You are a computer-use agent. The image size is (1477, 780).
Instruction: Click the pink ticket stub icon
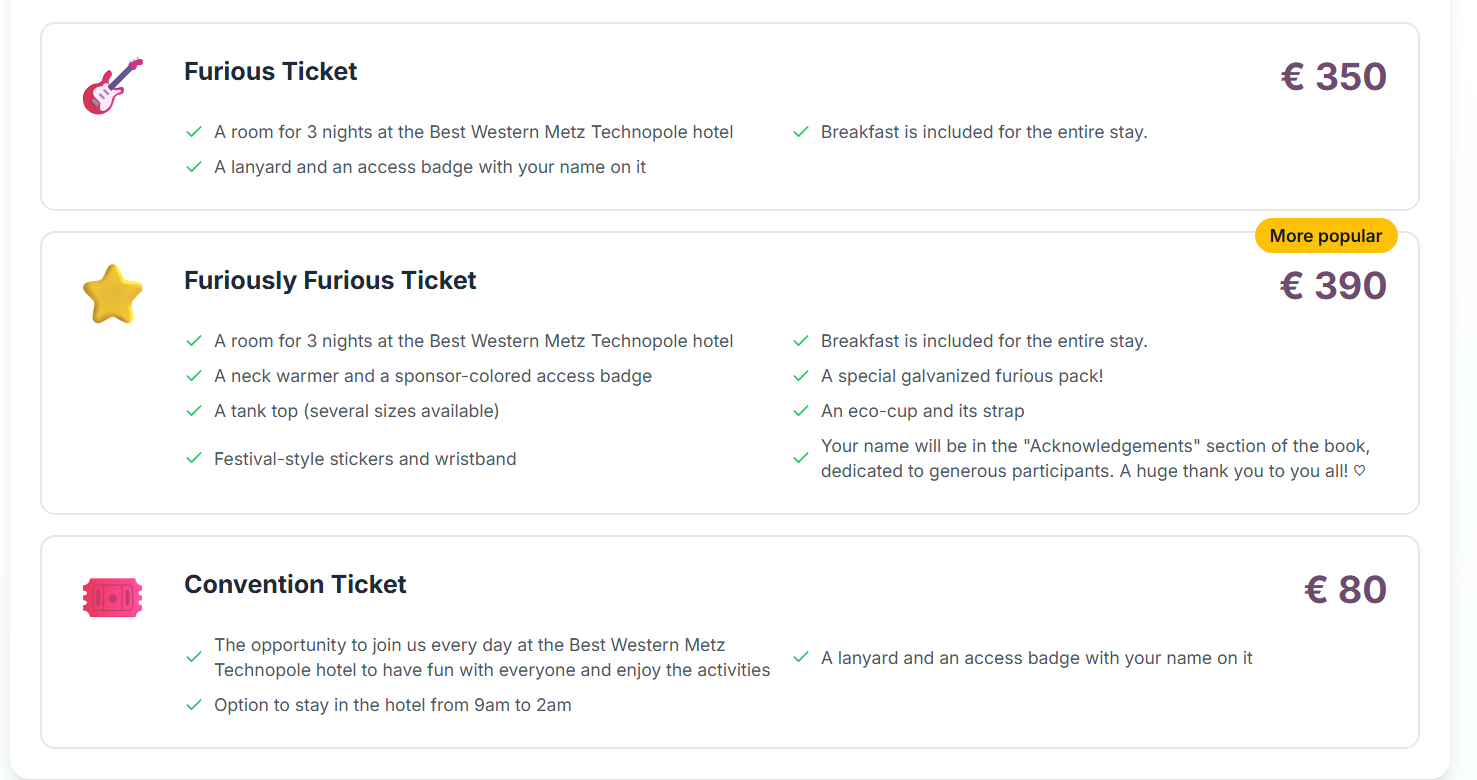point(112,597)
